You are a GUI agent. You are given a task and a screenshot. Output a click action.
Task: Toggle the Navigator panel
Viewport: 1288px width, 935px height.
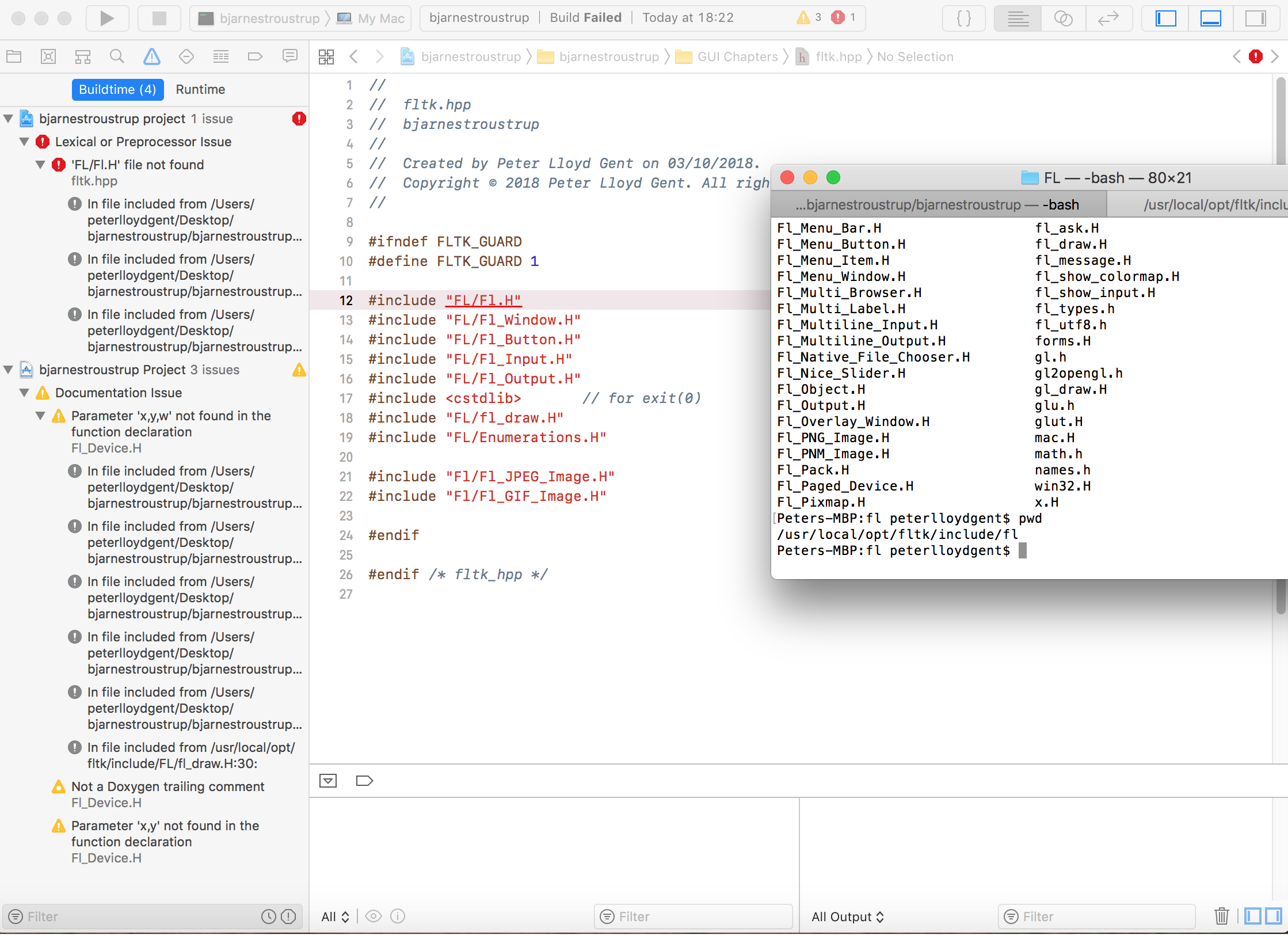click(1165, 18)
